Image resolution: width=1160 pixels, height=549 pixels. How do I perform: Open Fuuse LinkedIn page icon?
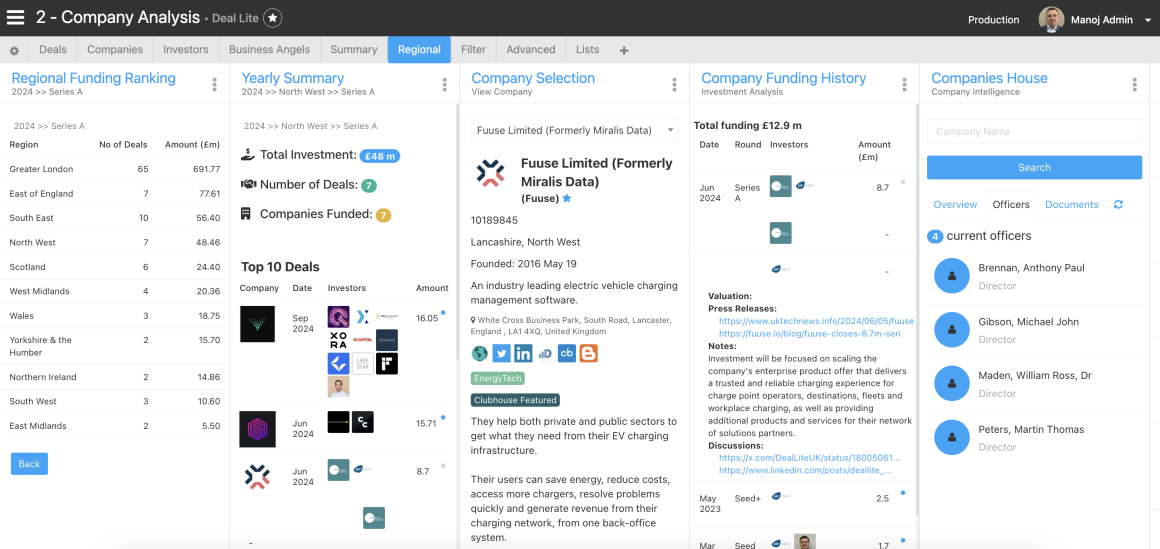[523, 353]
